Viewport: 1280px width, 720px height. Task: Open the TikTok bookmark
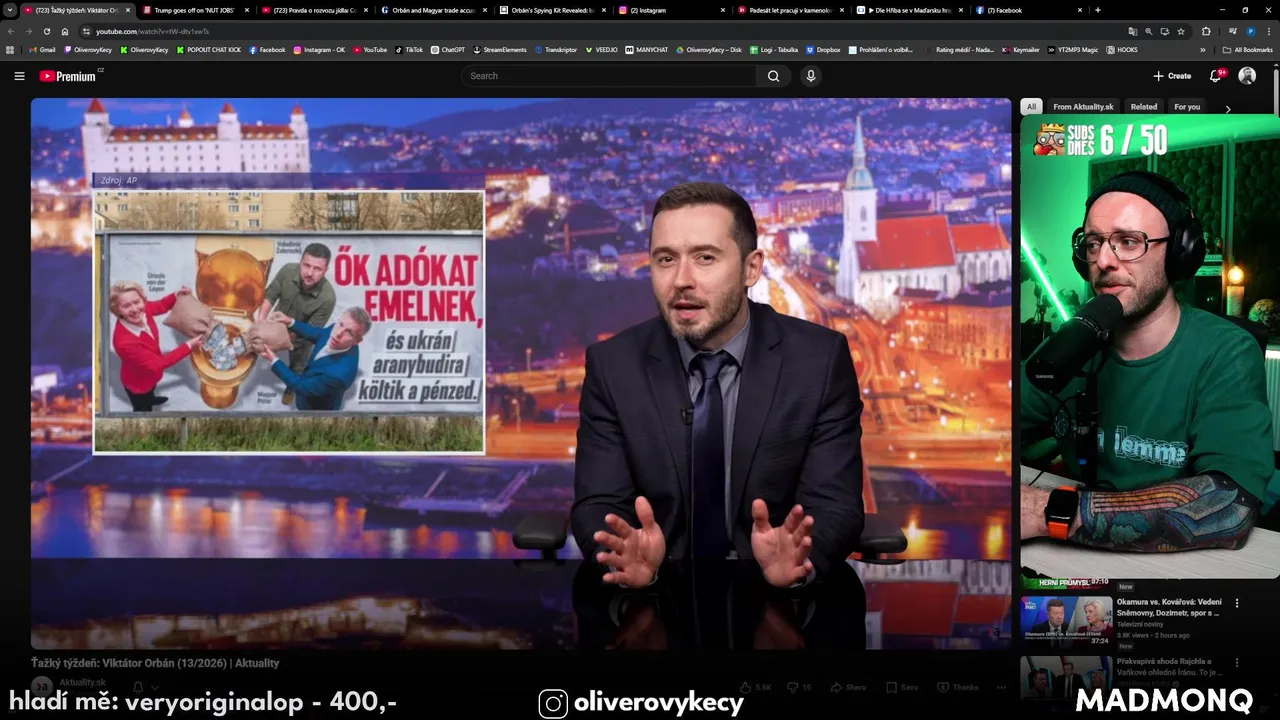coord(409,49)
